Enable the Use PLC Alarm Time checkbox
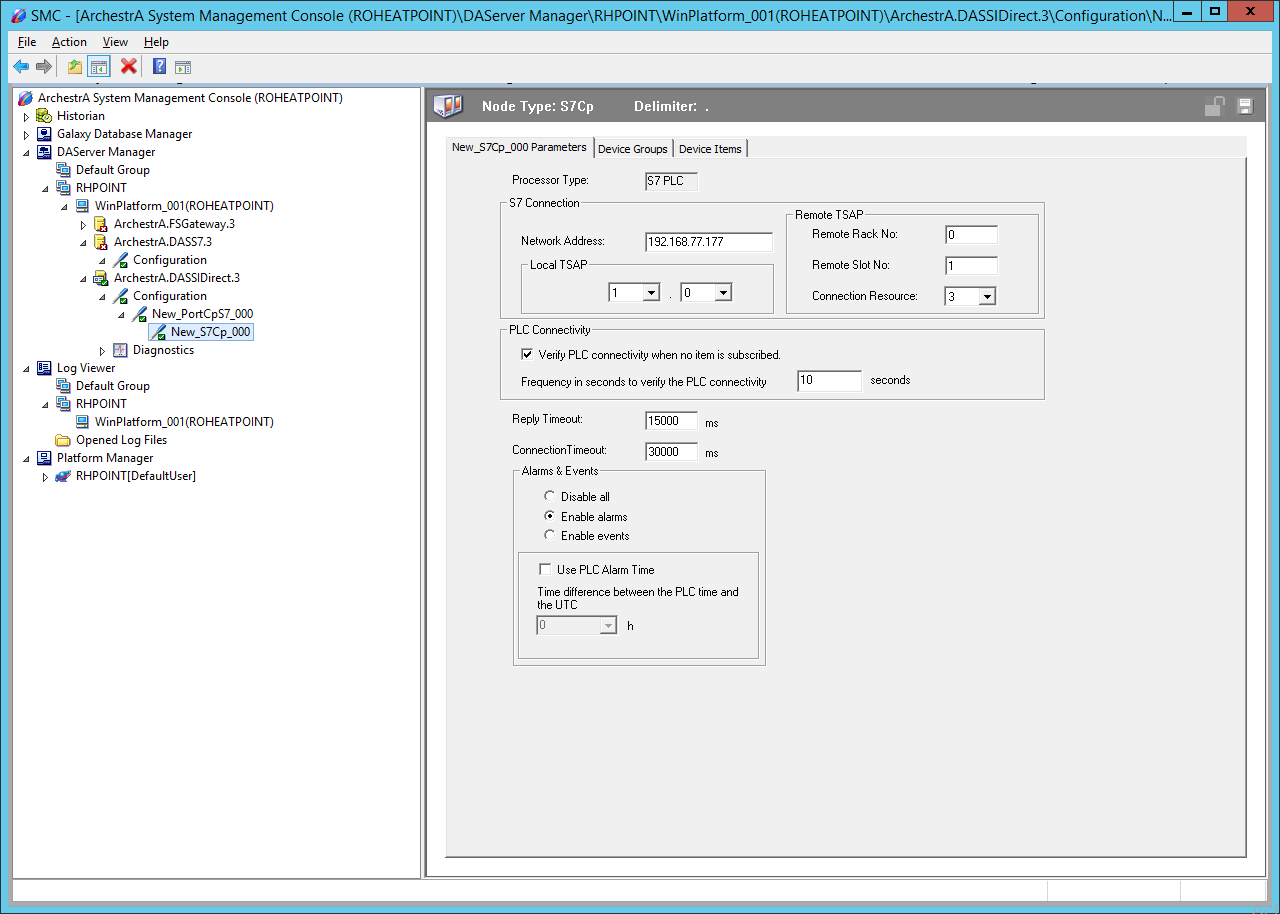The image size is (1280, 914). pyautogui.click(x=546, y=569)
